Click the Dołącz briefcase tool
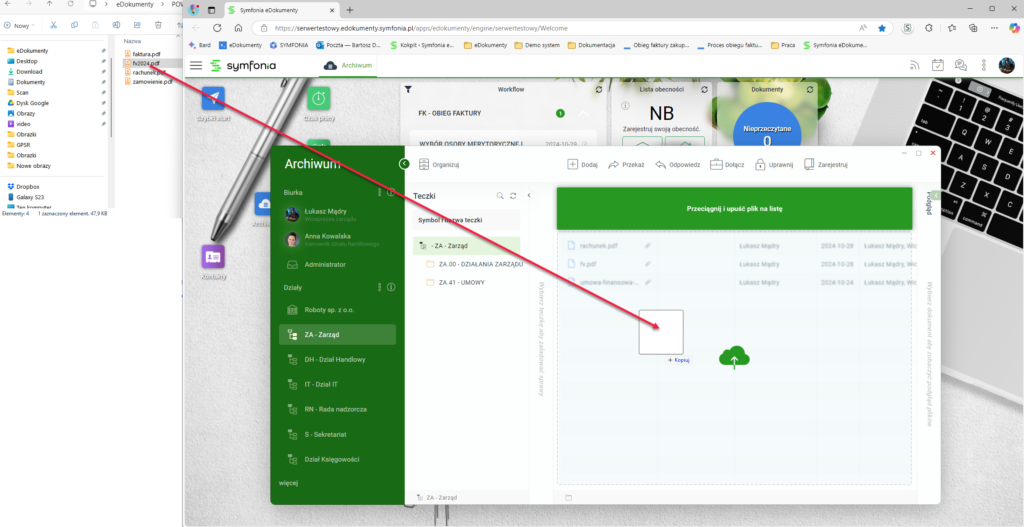Screen dimensions: 1024x527 727,165
